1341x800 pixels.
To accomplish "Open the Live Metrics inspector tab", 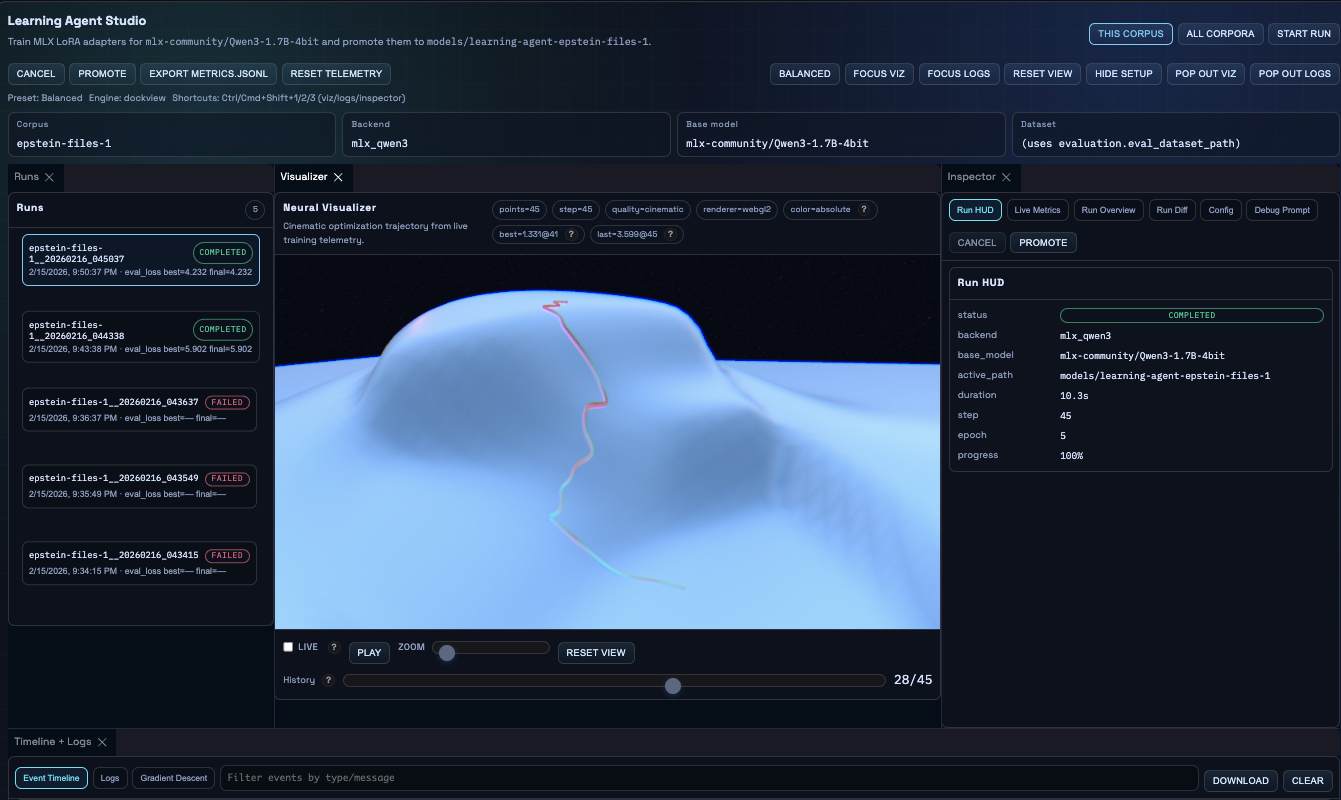I will tap(1037, 210).
